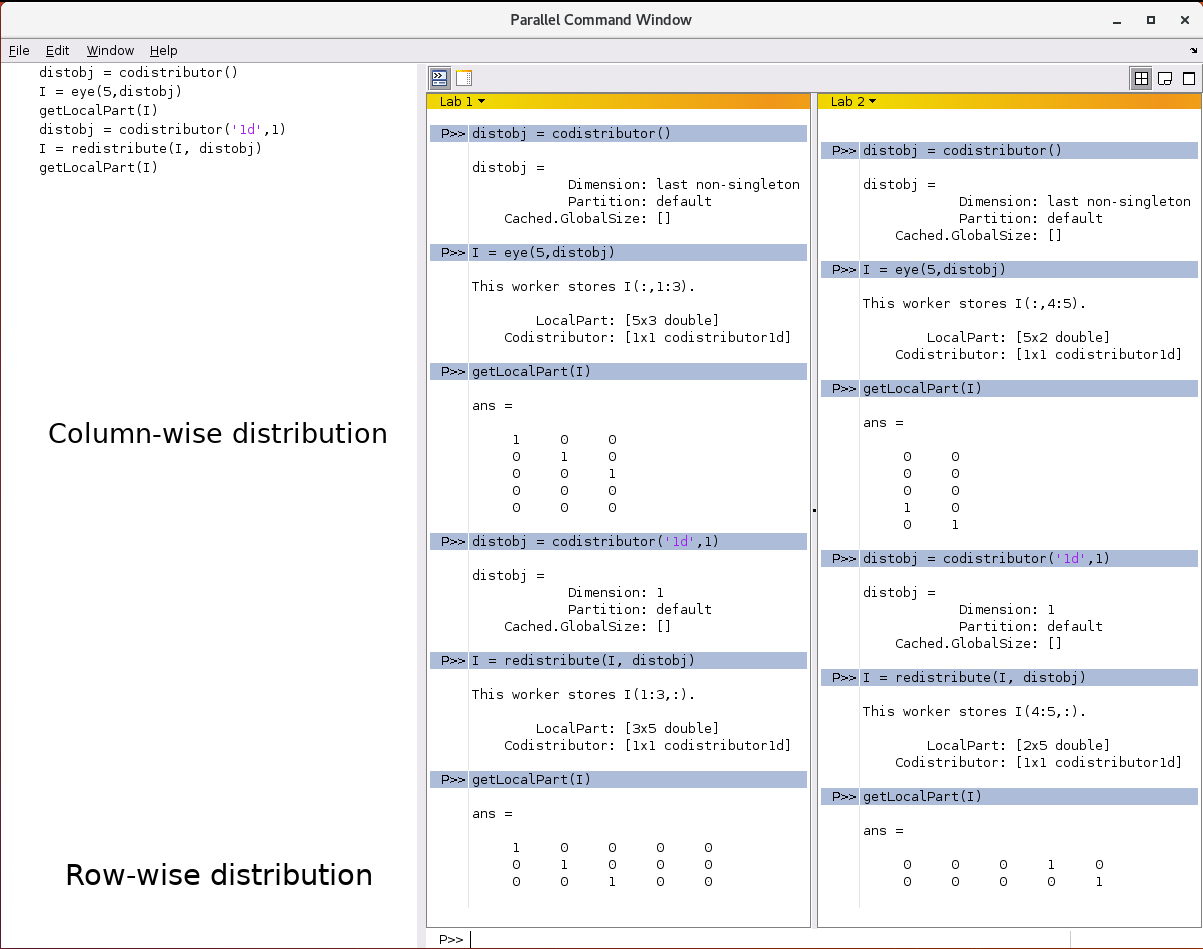The height and width of the screenshot is (949, 1203).
Task: Select the floating panel layout icon
Action: 1165,78
